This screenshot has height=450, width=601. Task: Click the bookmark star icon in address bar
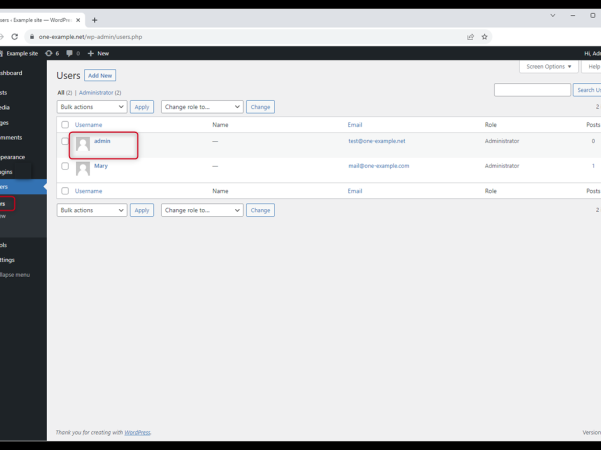(x=485, y=36)
